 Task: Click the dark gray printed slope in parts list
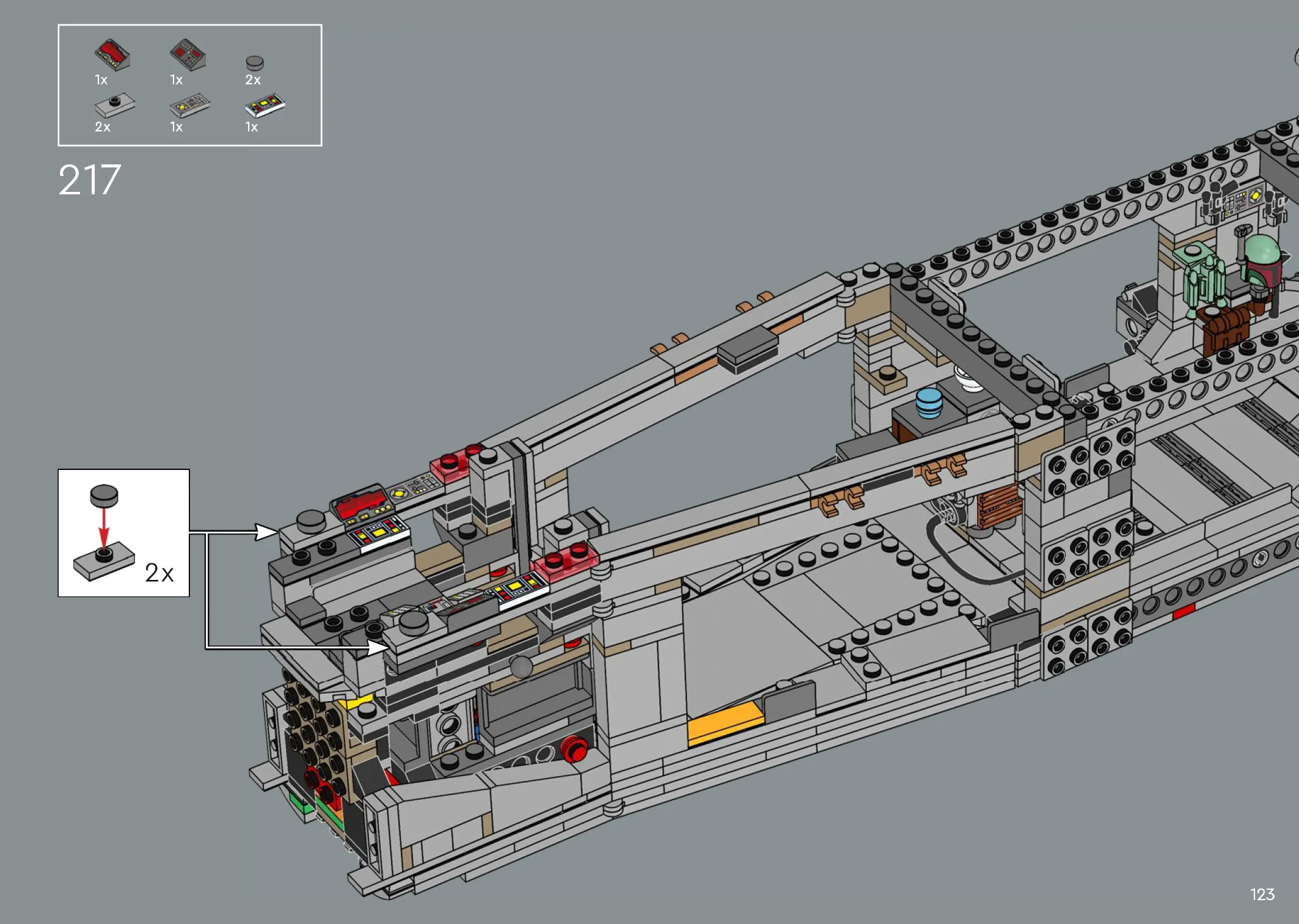[x=188, y=54]
